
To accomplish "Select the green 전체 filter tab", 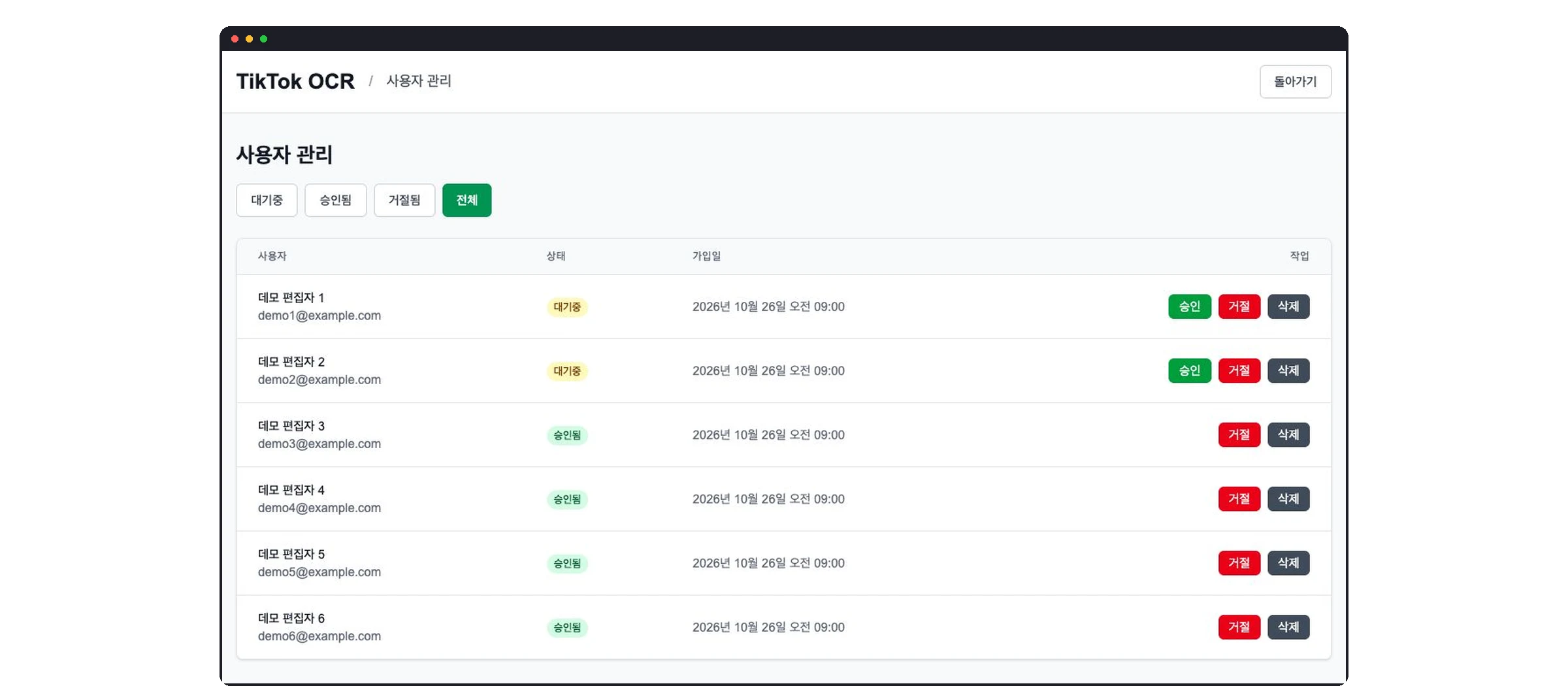I will [466, 200].
